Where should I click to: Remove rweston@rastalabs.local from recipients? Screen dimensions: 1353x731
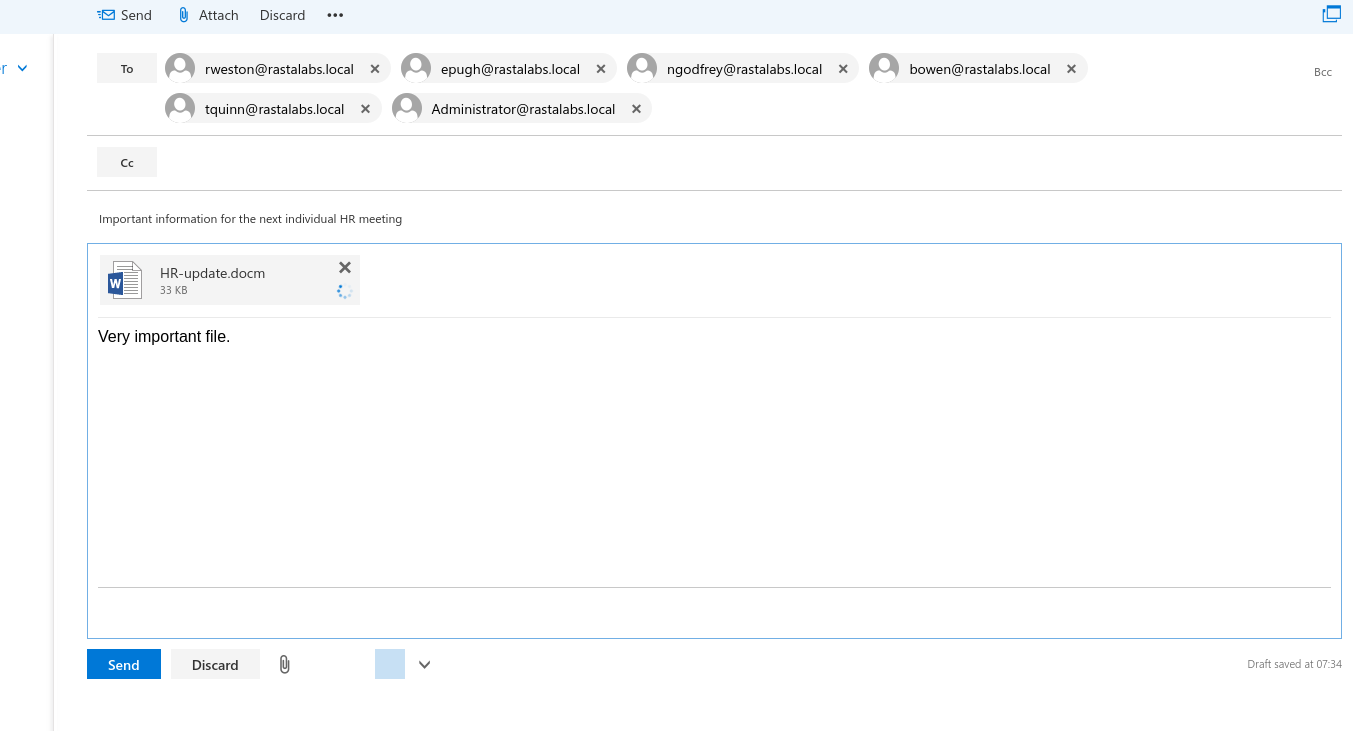pos(375,69)
